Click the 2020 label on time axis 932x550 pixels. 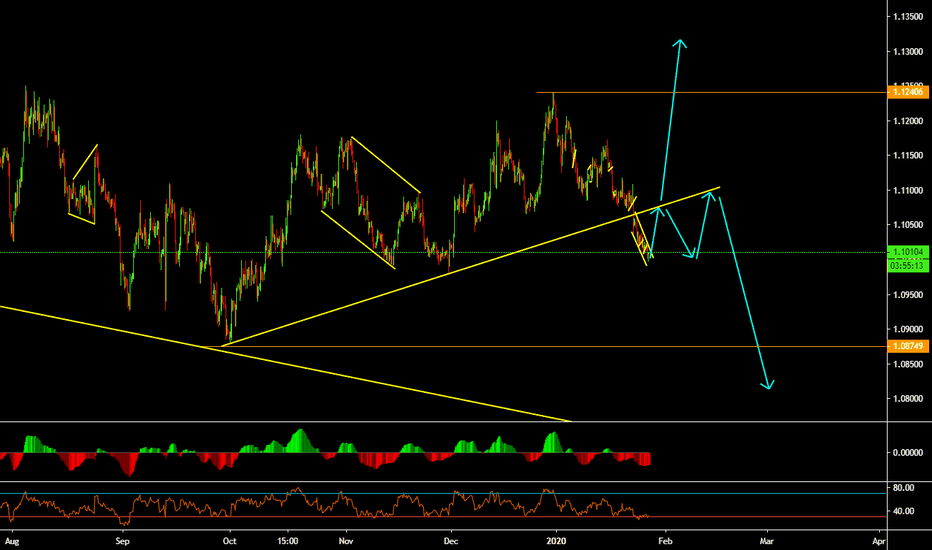click(x=556, y=541)
